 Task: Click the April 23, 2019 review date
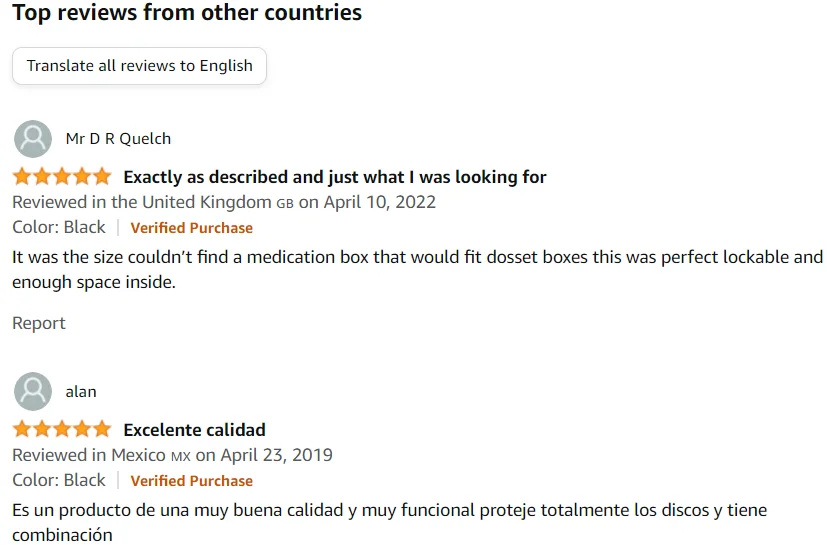276,455
